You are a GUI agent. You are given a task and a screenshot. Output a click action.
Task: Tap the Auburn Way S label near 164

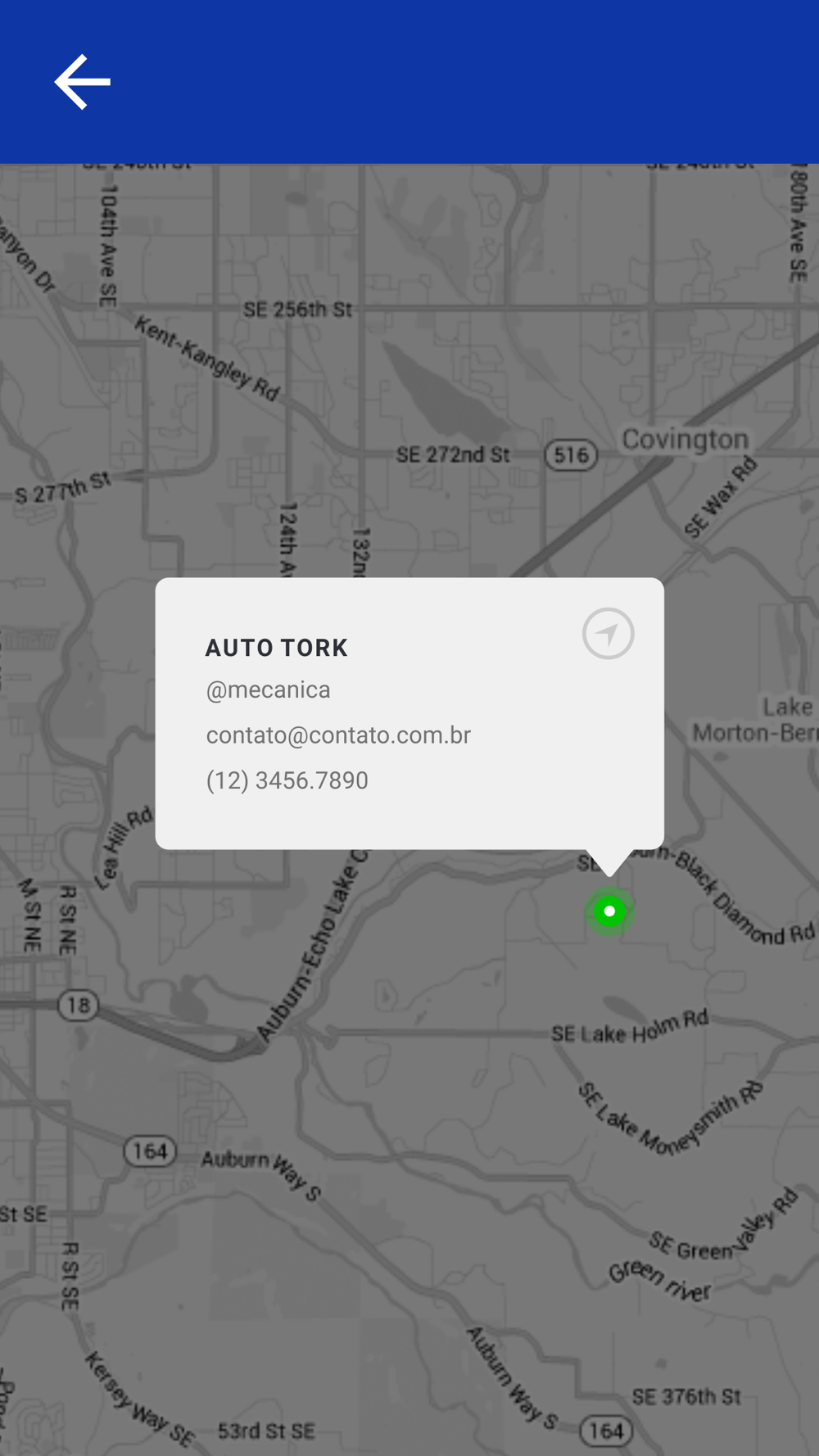click(x=262, y=1173)
